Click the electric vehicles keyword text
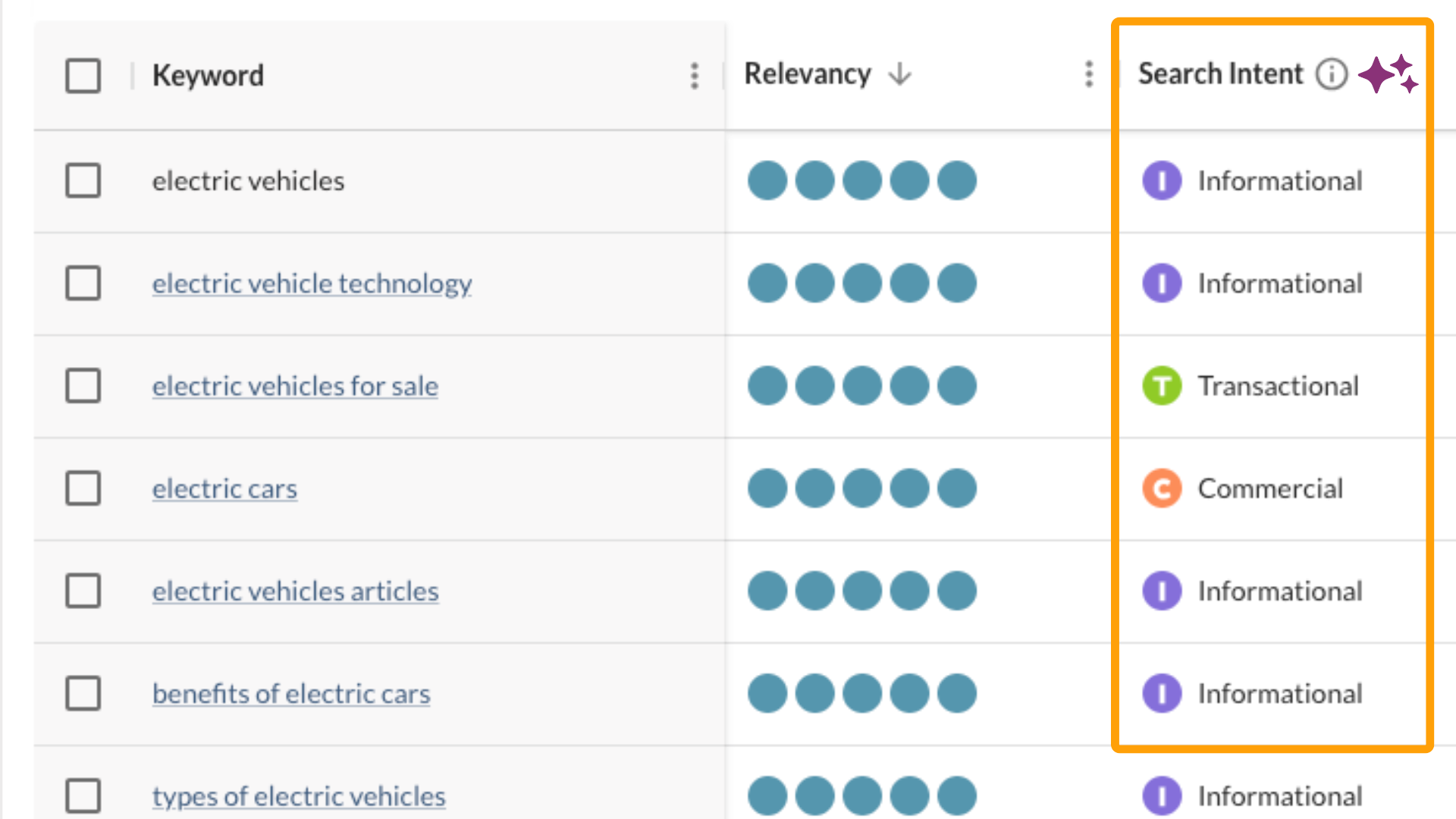 click(248, 181)
